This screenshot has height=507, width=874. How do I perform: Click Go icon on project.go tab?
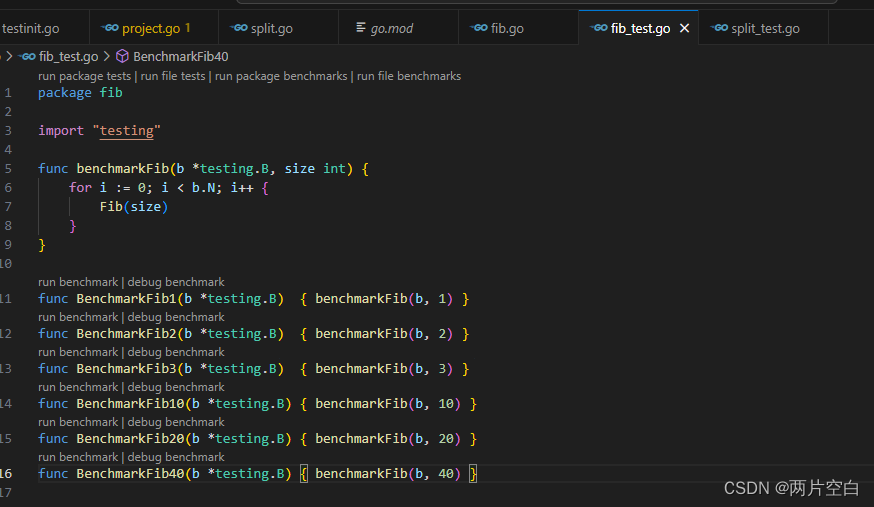coord(110,28)
